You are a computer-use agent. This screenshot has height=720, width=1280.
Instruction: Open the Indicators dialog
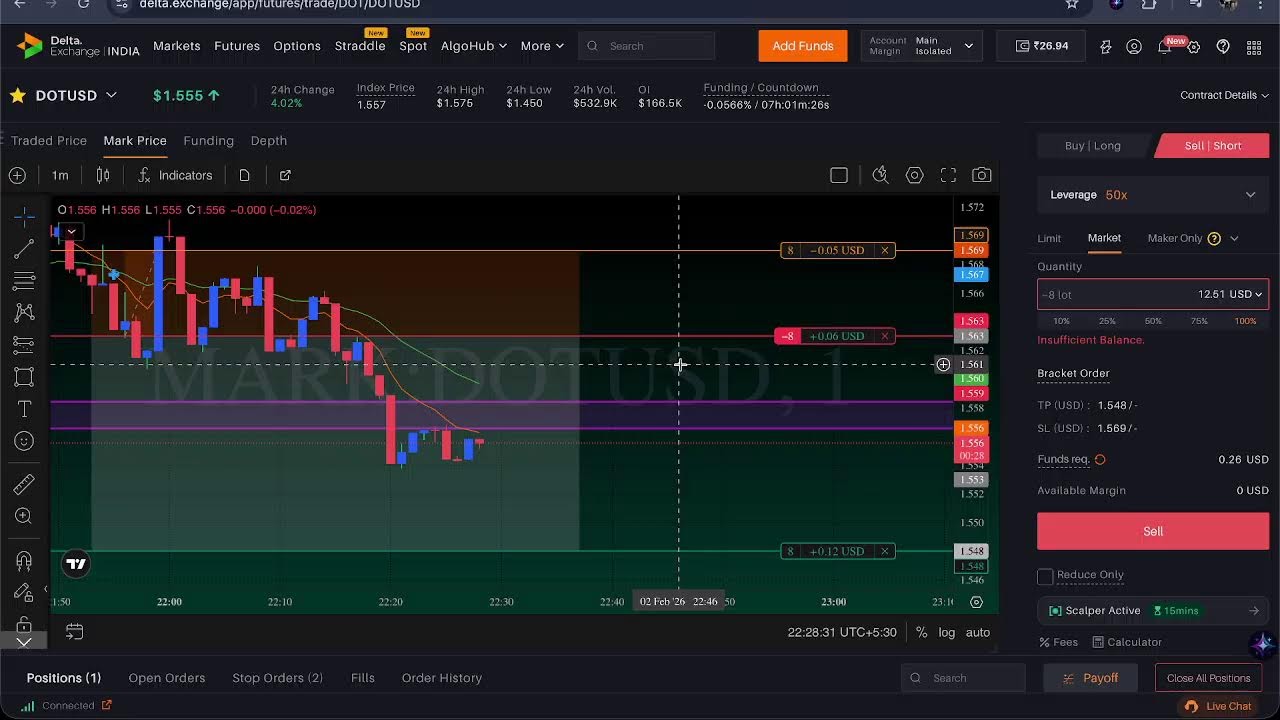point(175,175)
